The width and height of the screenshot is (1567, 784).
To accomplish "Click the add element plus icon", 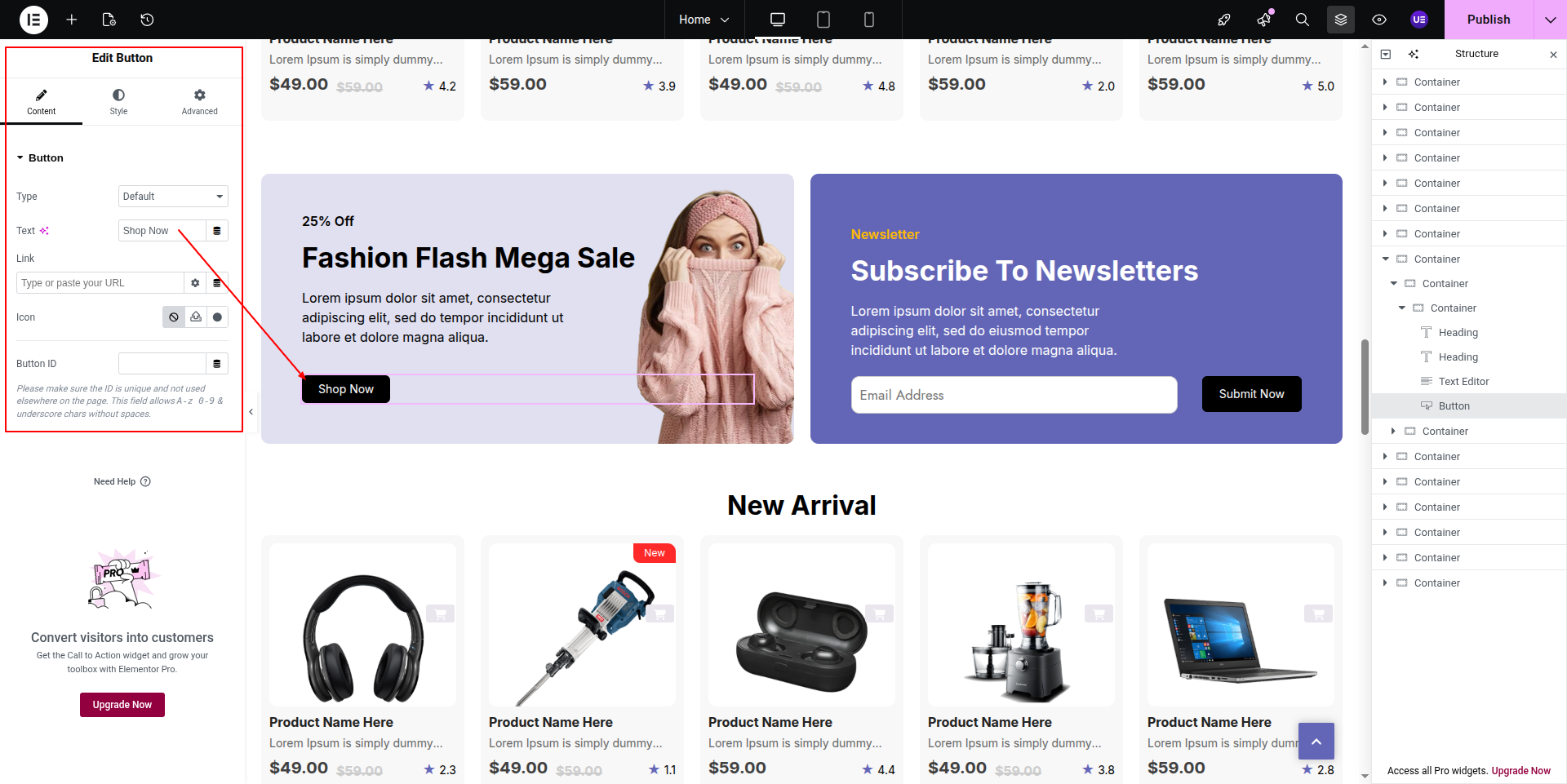I will tap(72, 20).
